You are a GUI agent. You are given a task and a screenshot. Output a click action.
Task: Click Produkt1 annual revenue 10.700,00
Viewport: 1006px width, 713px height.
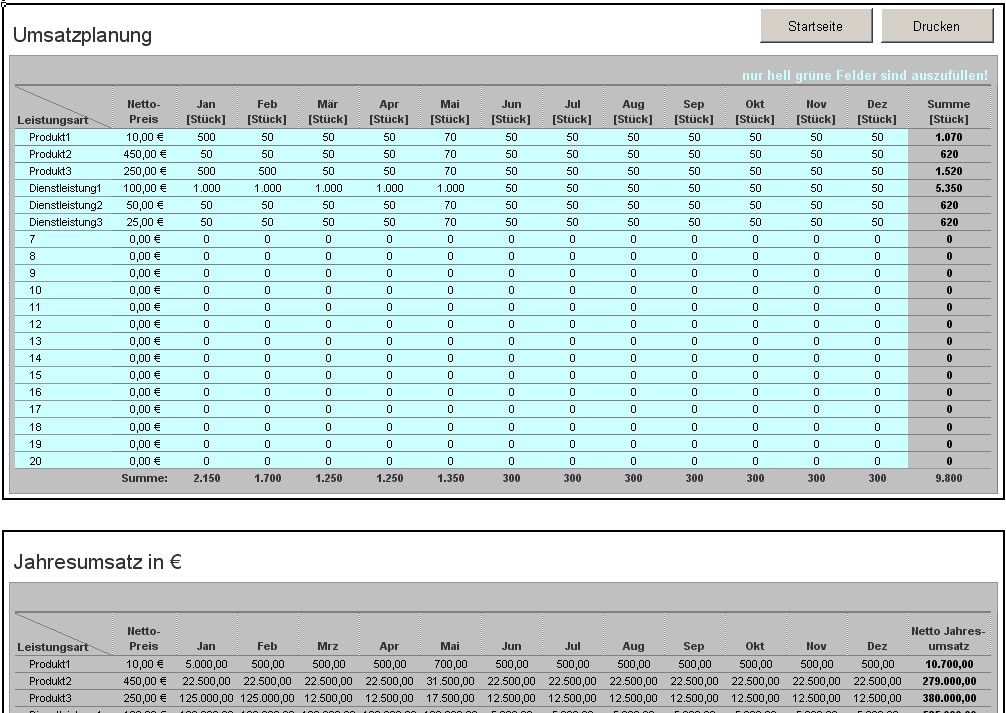(949, 664)
